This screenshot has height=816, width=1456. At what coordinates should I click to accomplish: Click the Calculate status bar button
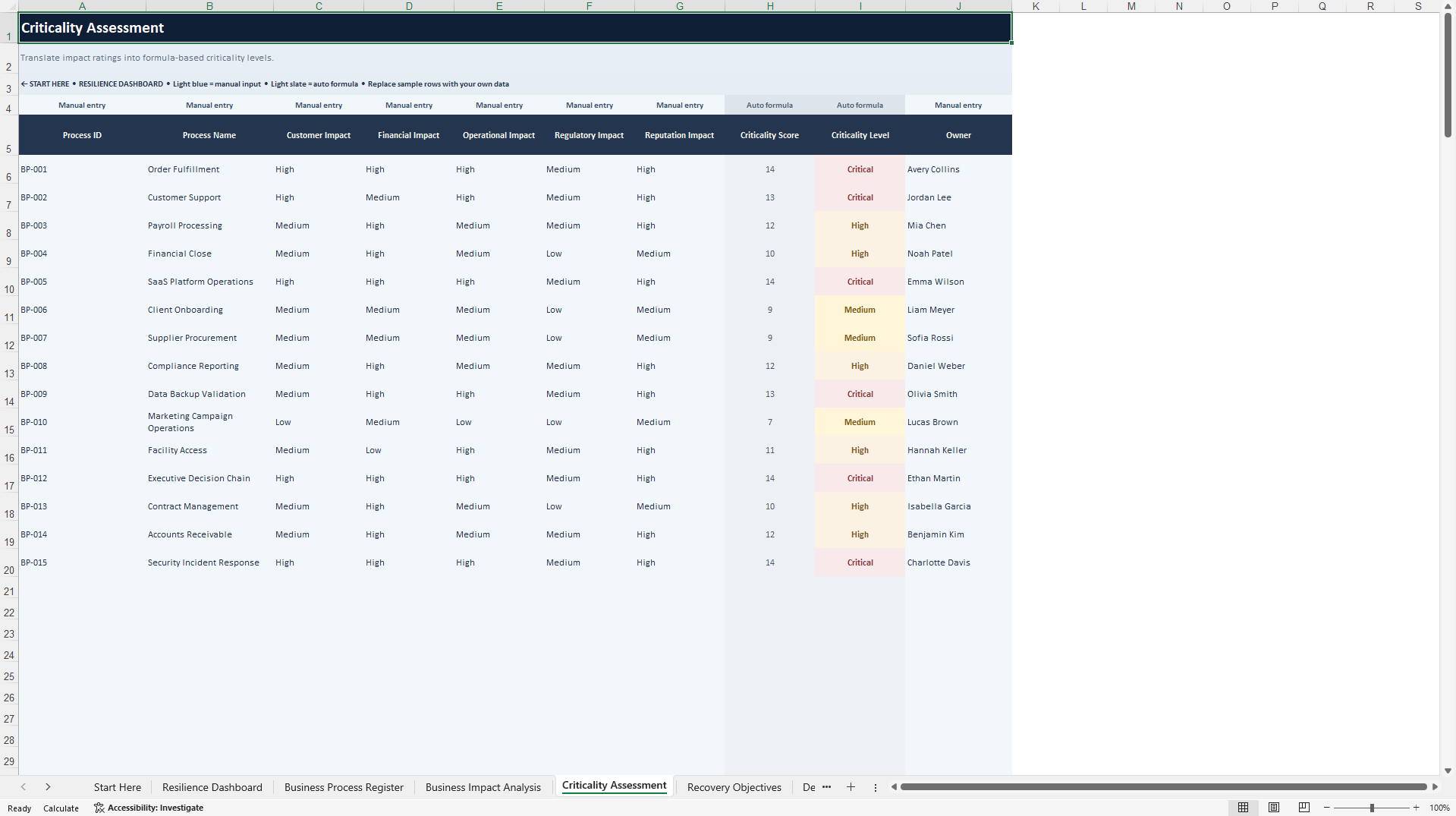click(61, 808)
